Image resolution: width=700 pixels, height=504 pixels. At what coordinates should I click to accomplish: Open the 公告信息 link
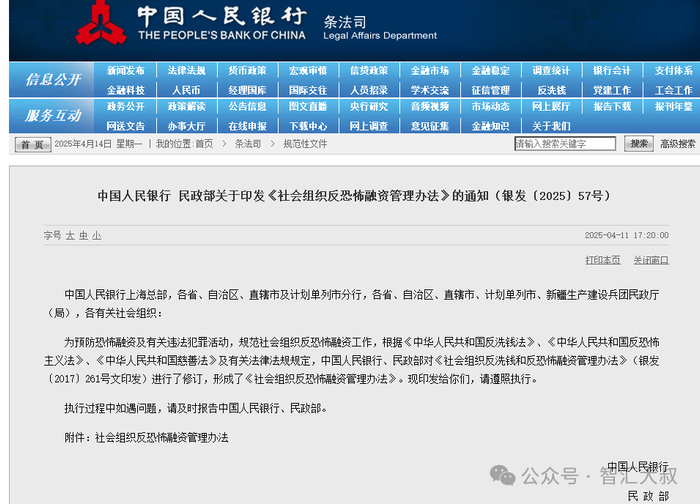[247, 107]
